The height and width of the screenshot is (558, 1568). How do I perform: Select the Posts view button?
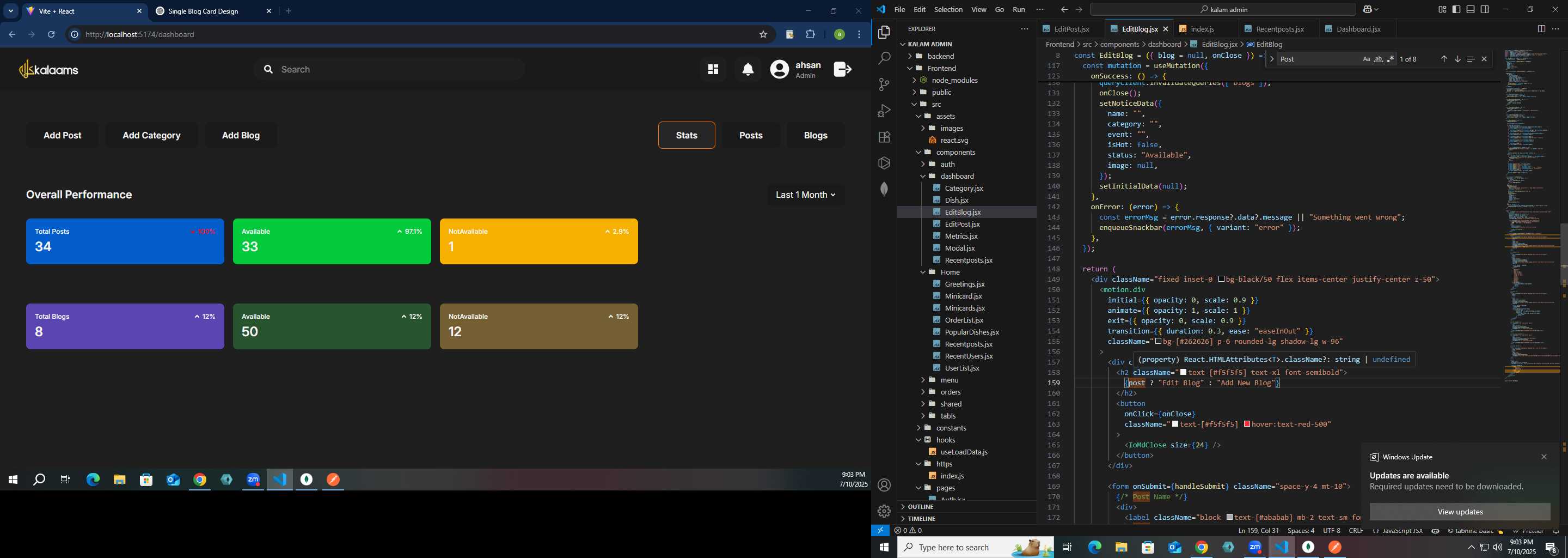(751, 135)
